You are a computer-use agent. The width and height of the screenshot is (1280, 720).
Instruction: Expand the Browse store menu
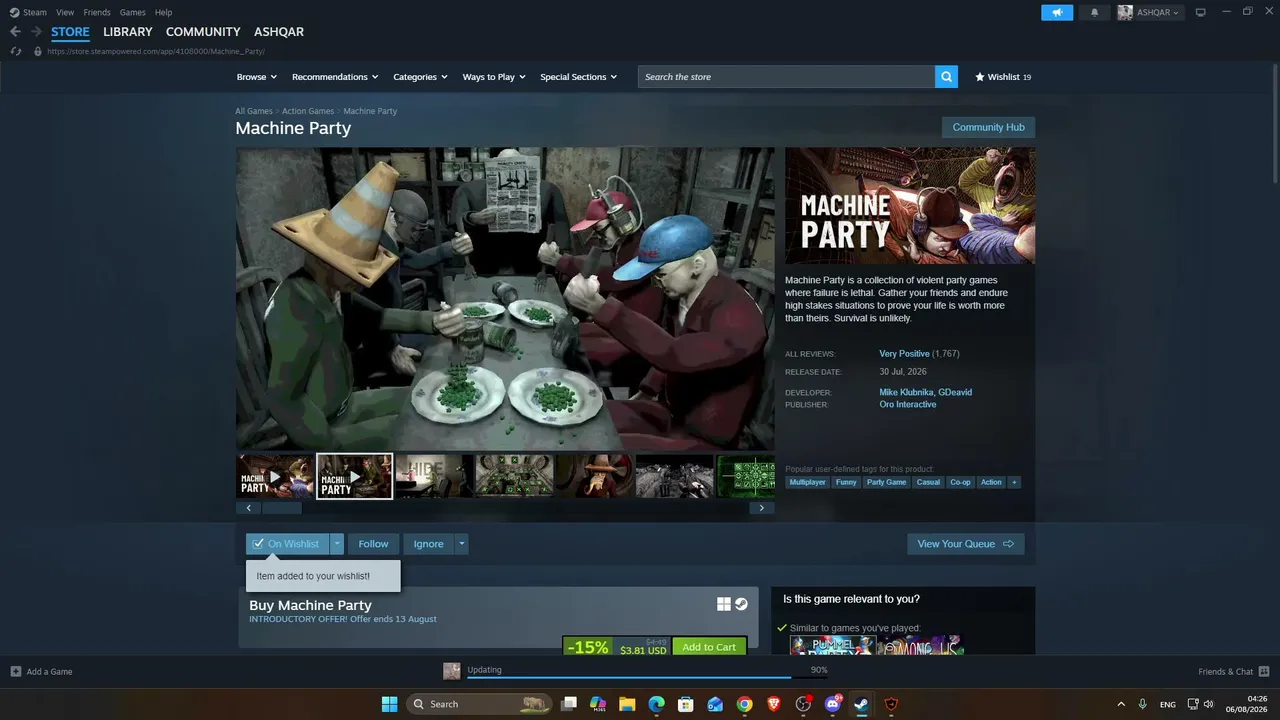[256, 77]
